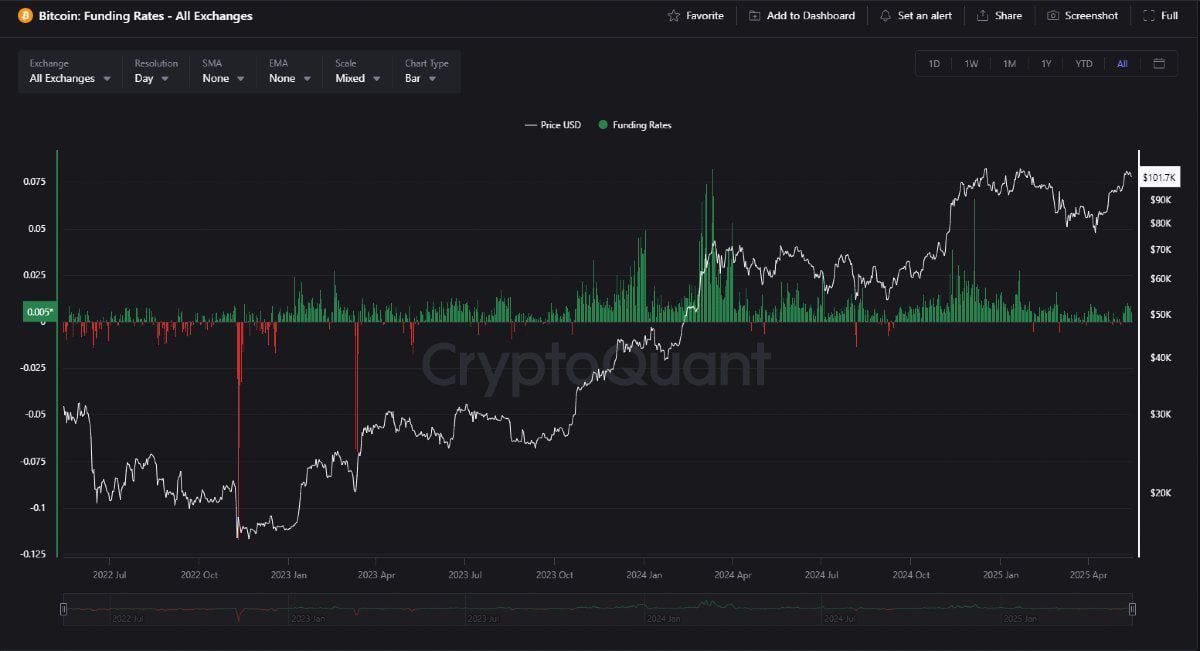Click the Set an alert bell icon

885,16
